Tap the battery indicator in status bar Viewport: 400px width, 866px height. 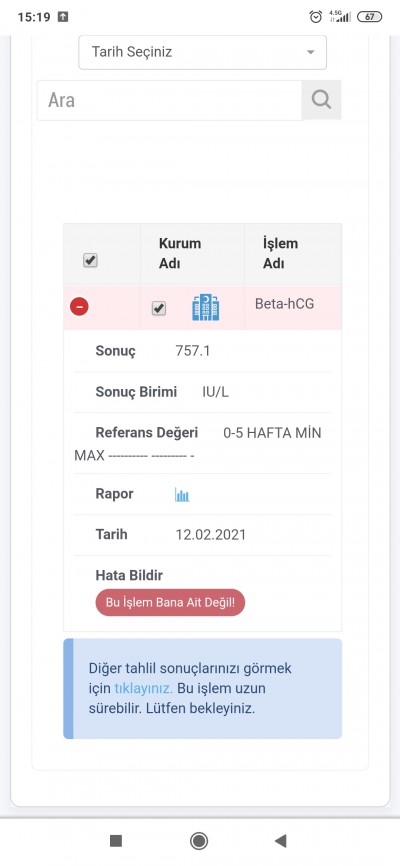(369, 17)
